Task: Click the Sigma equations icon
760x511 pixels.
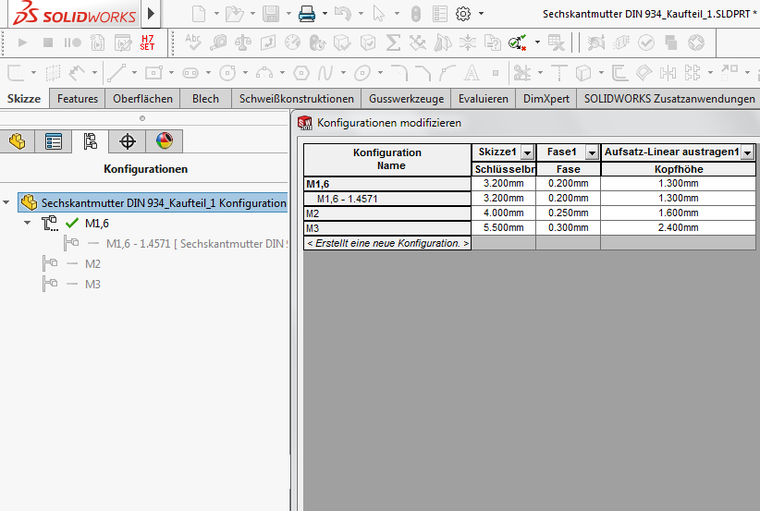Action: coord(393,43)
